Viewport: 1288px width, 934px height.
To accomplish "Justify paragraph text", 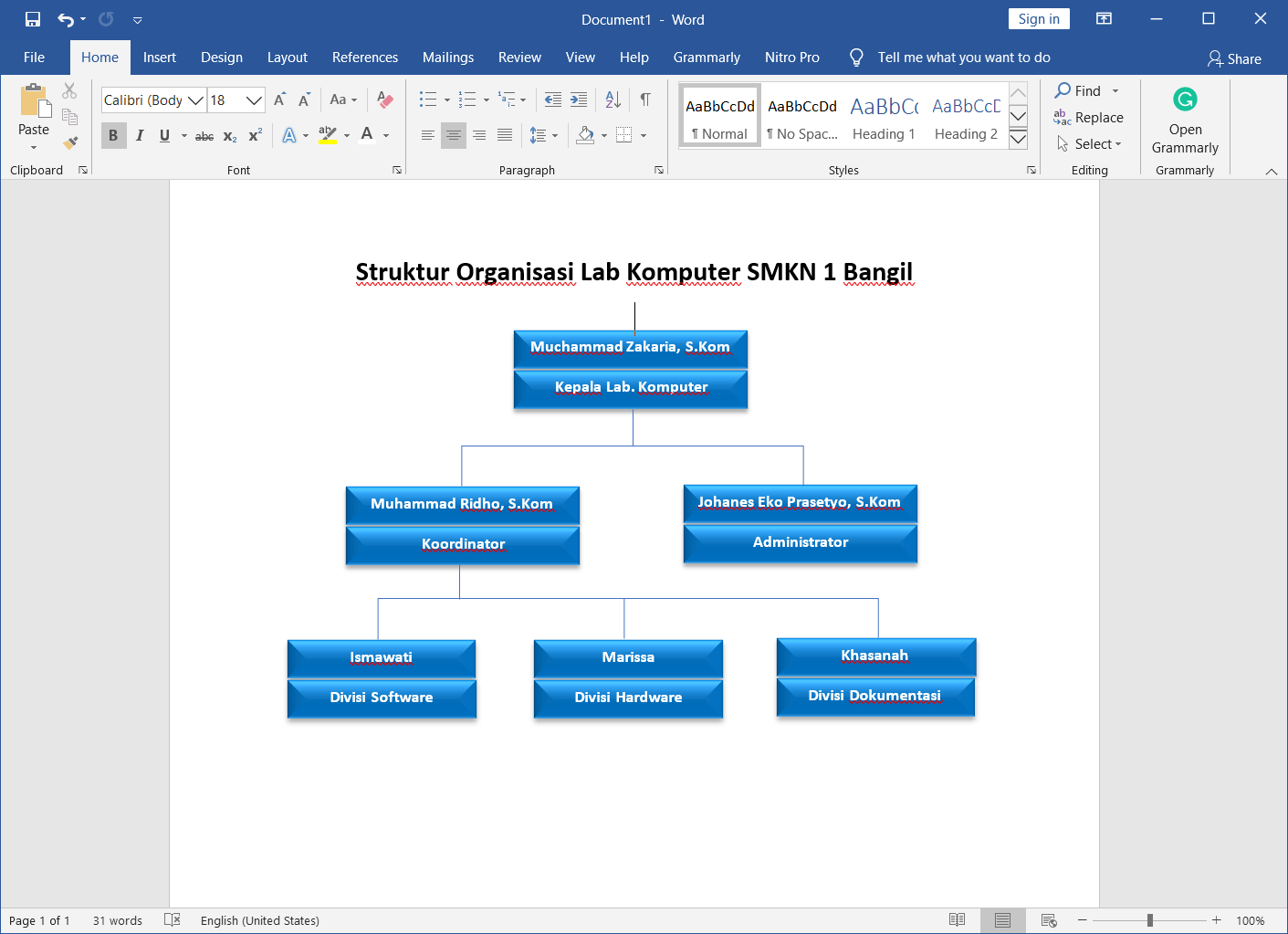I will 505,135.
